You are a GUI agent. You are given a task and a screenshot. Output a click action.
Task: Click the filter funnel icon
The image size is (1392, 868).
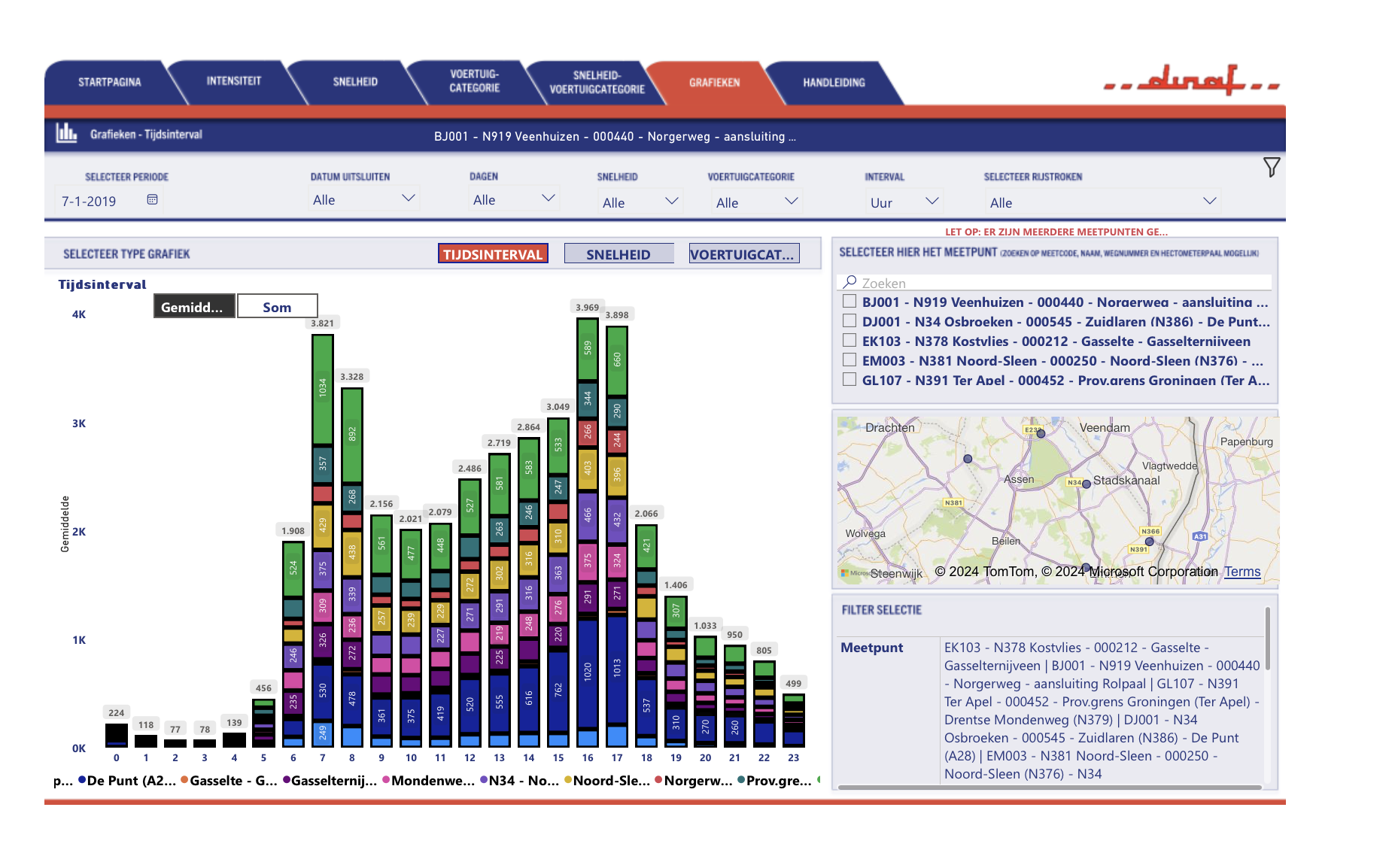[x=1271, y=167]
